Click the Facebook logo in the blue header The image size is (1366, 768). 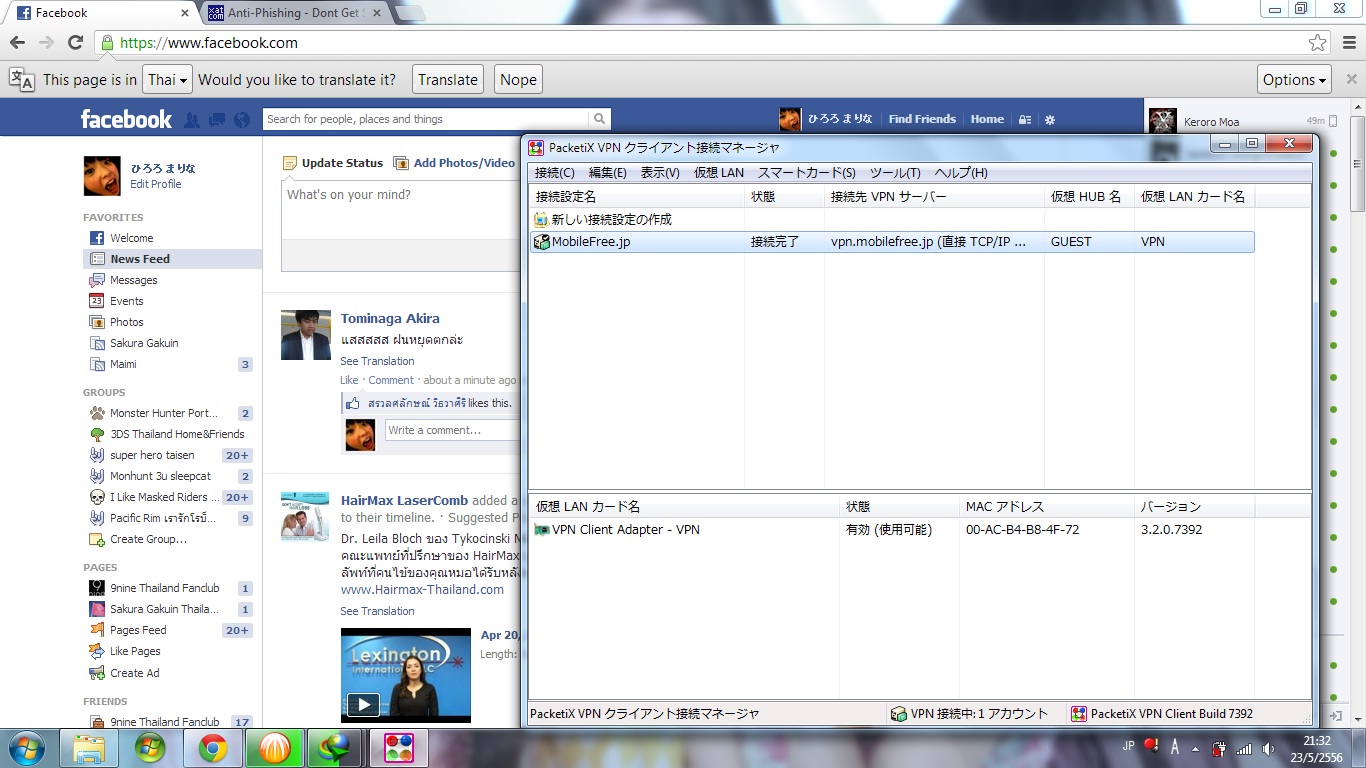point(126,119)
